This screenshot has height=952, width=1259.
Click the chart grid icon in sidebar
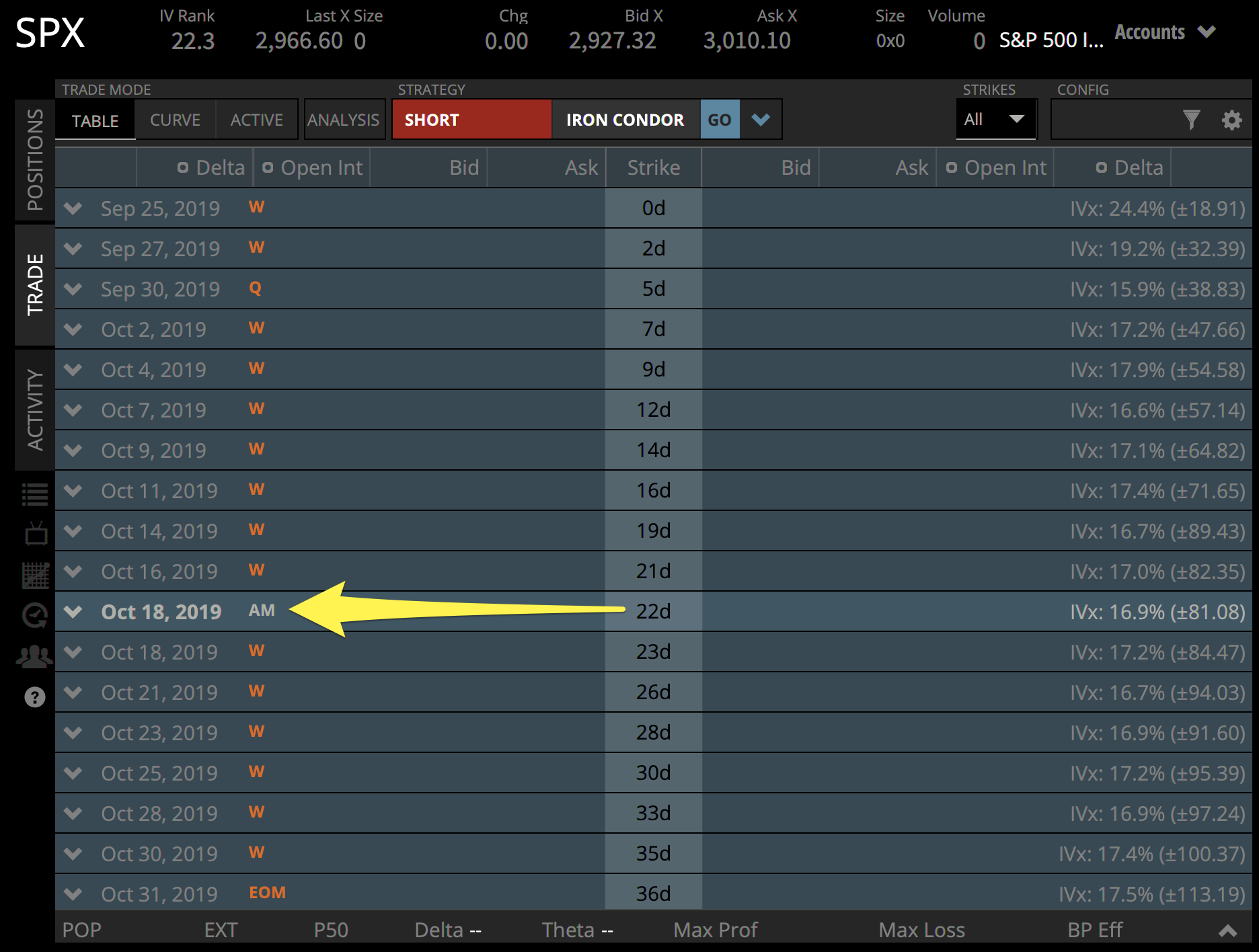34,574
